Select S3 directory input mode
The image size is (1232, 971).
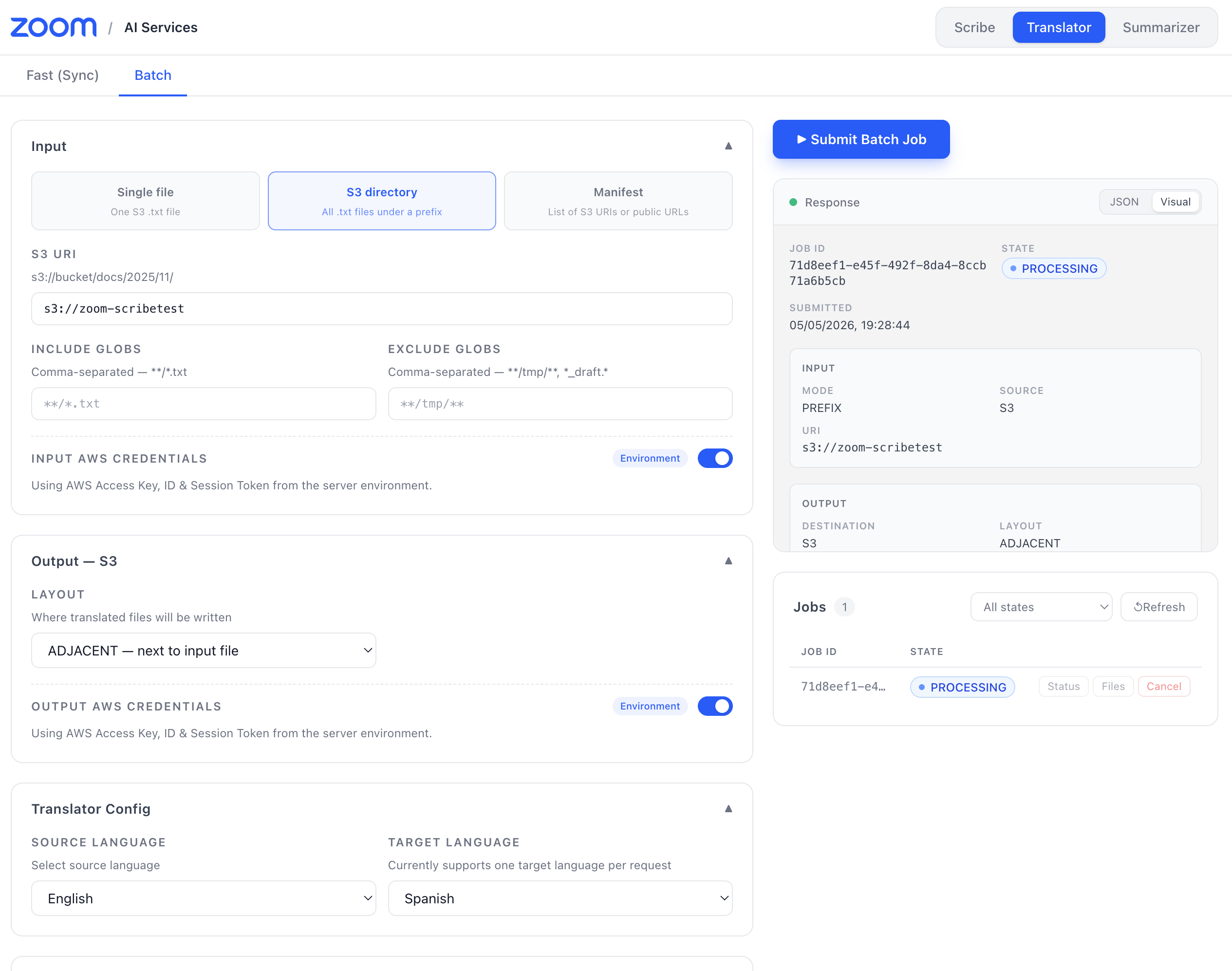click(x=382, y=201)
